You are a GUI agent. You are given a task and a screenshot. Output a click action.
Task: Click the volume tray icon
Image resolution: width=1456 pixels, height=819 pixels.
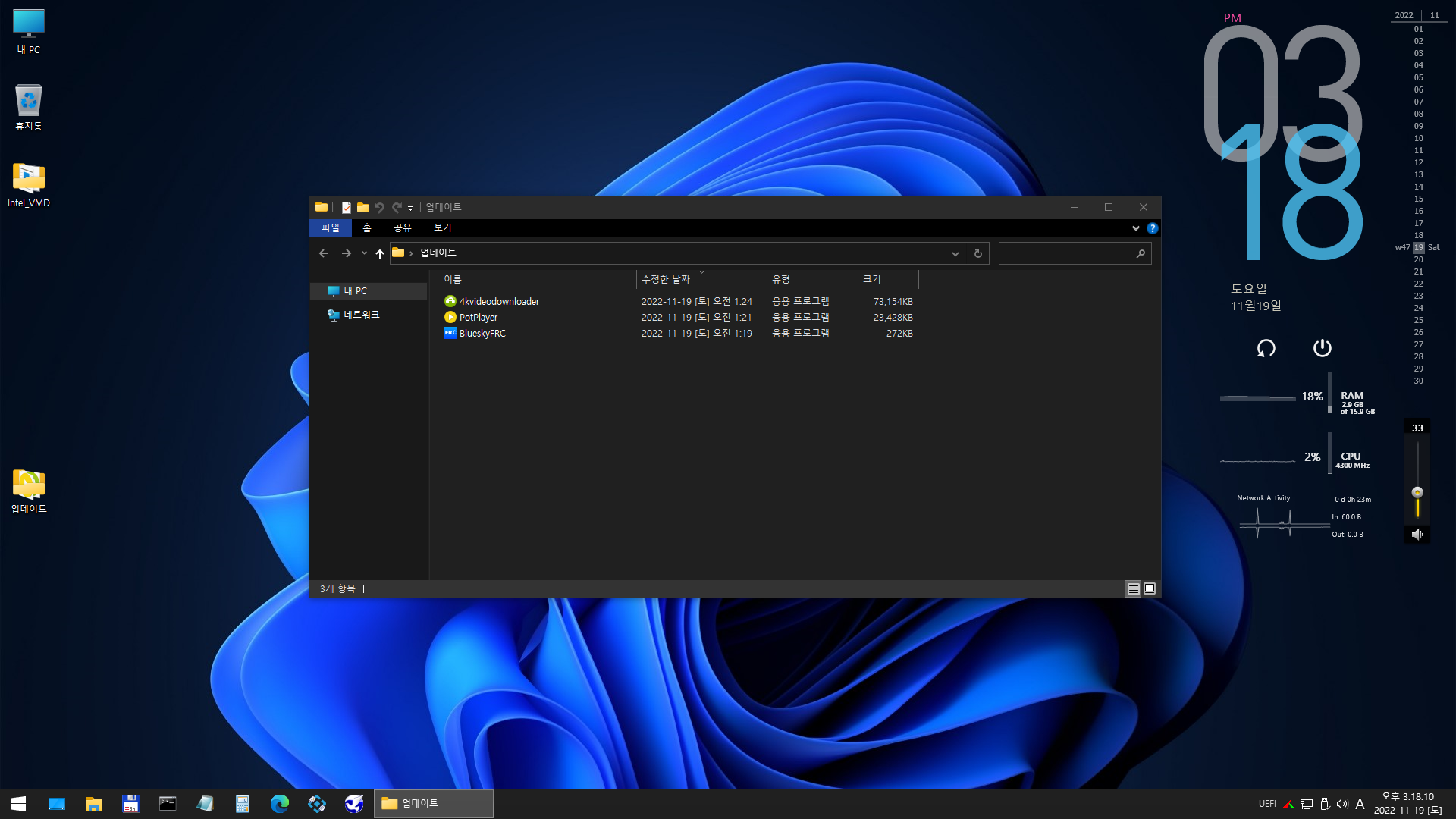point(1342,805)
